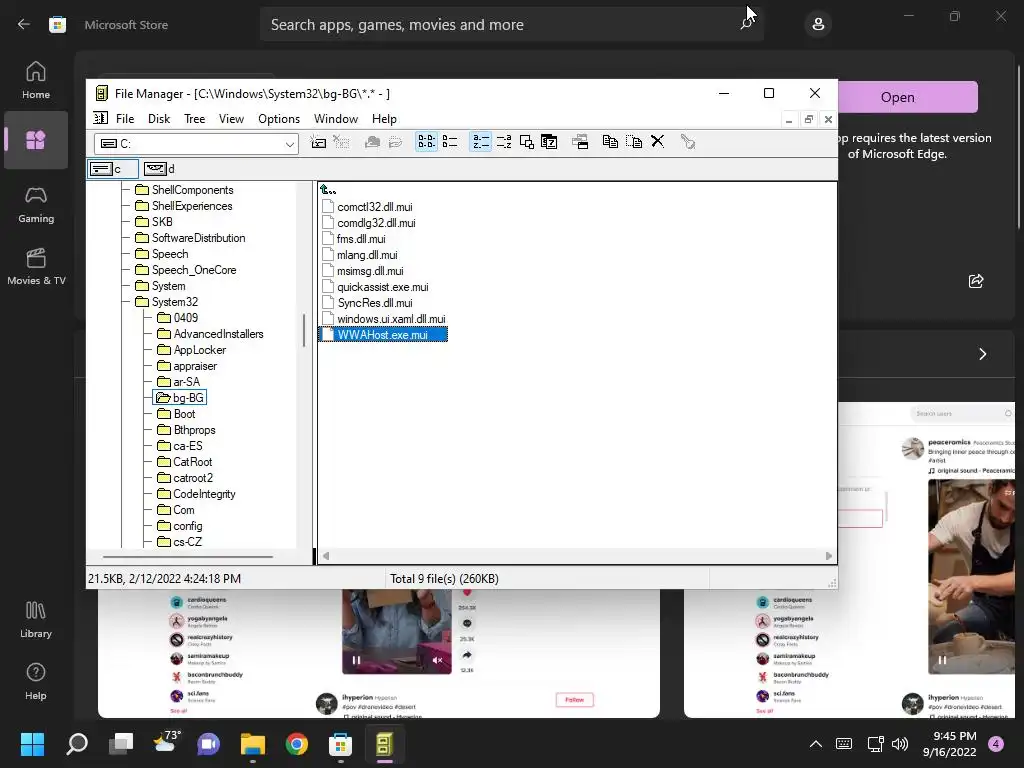The image size is (1024, 768).
Task: Open the File menu
Action: pyautogui.click(x=125, y=119)
